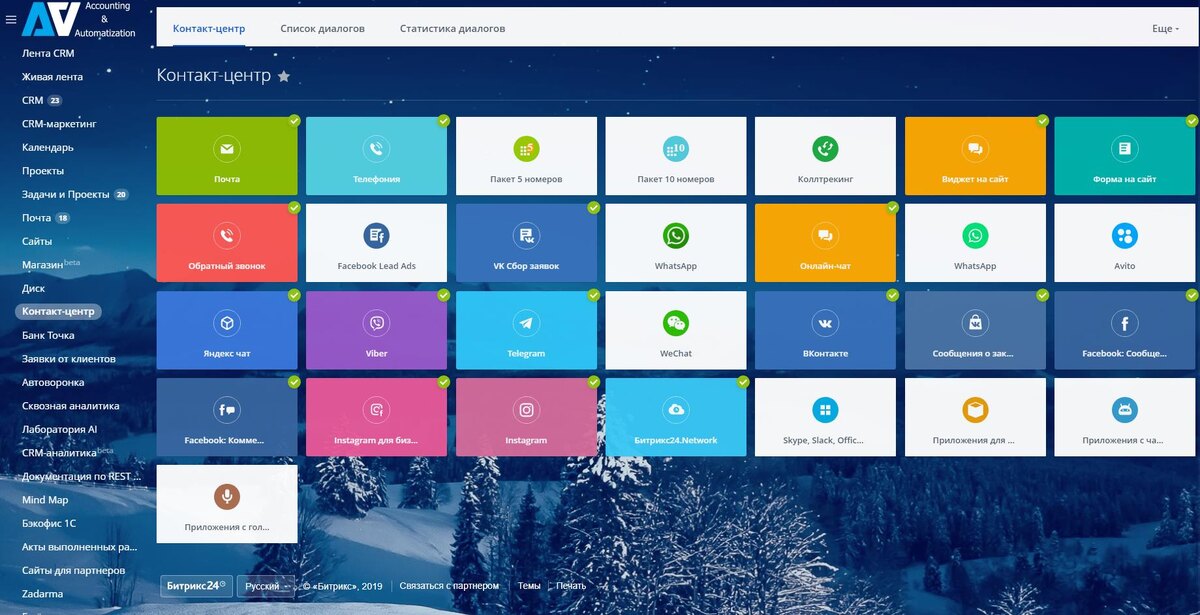Viewport: 1200px width, 615px height.
Task: Open Магазин beta in sidebar
Action: (x=51, y=264)
